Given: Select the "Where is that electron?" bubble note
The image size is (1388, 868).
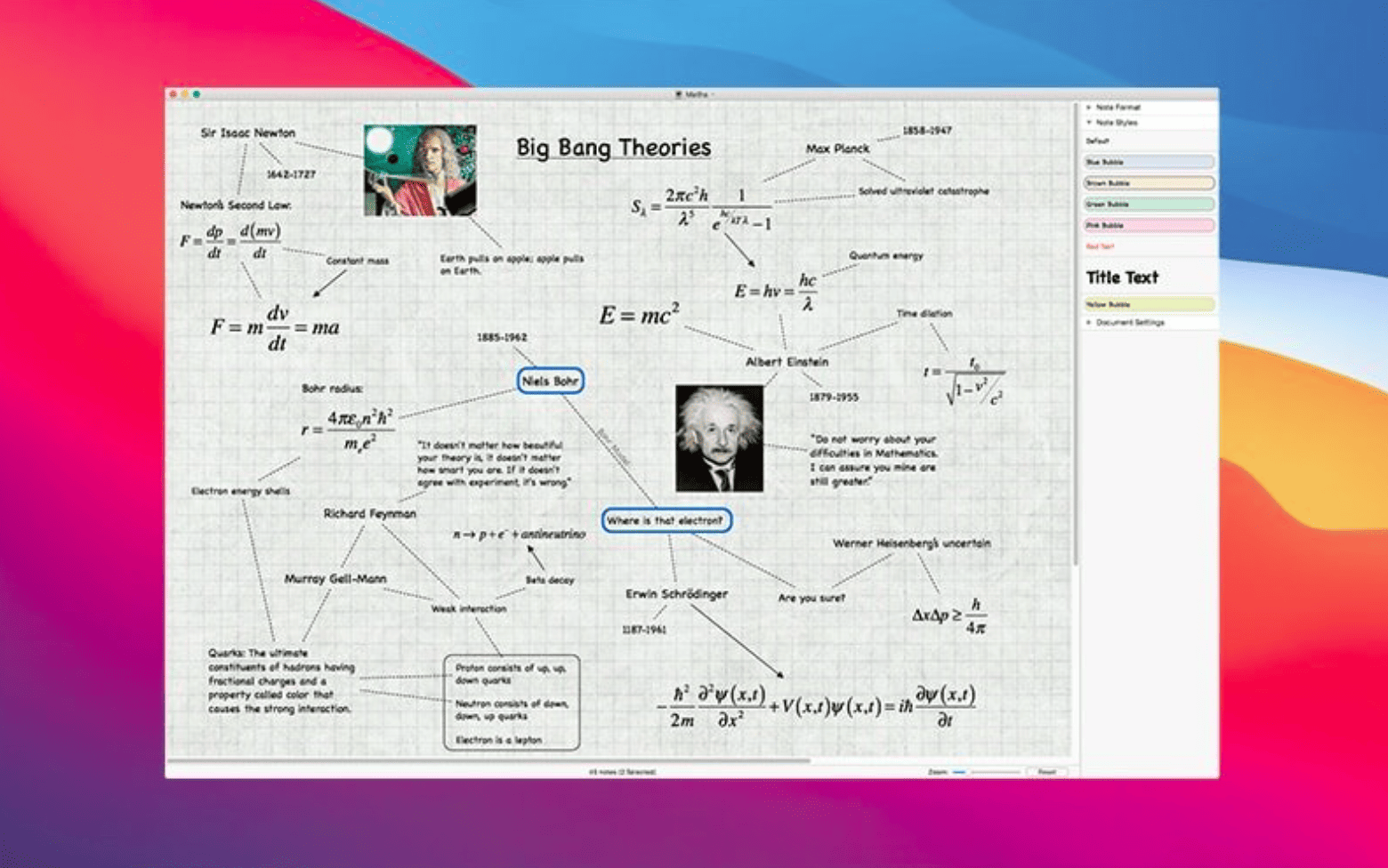Looking at the screenshot, I should pos(666,520).
